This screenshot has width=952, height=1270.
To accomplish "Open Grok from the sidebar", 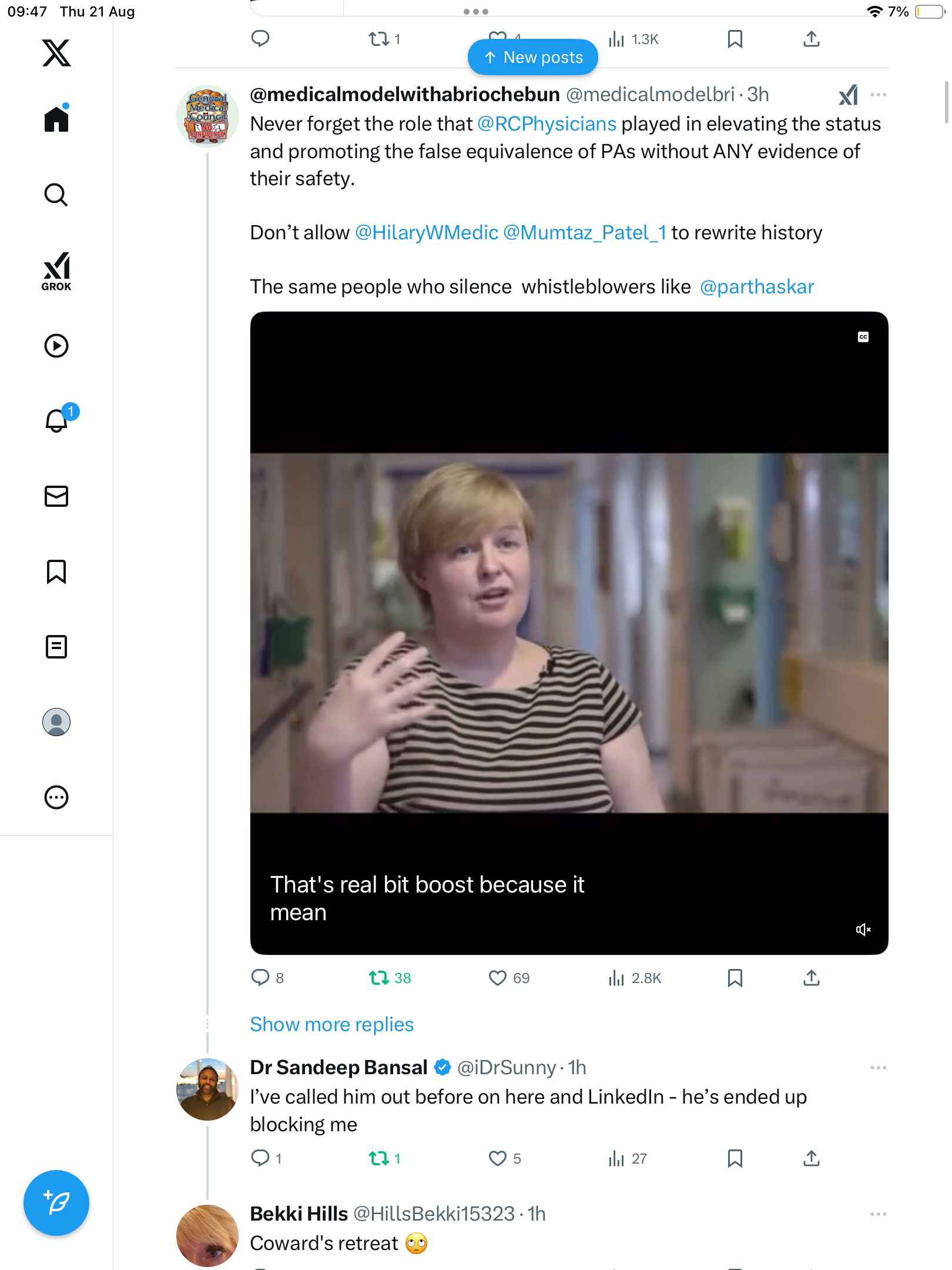I will point(56,271).
